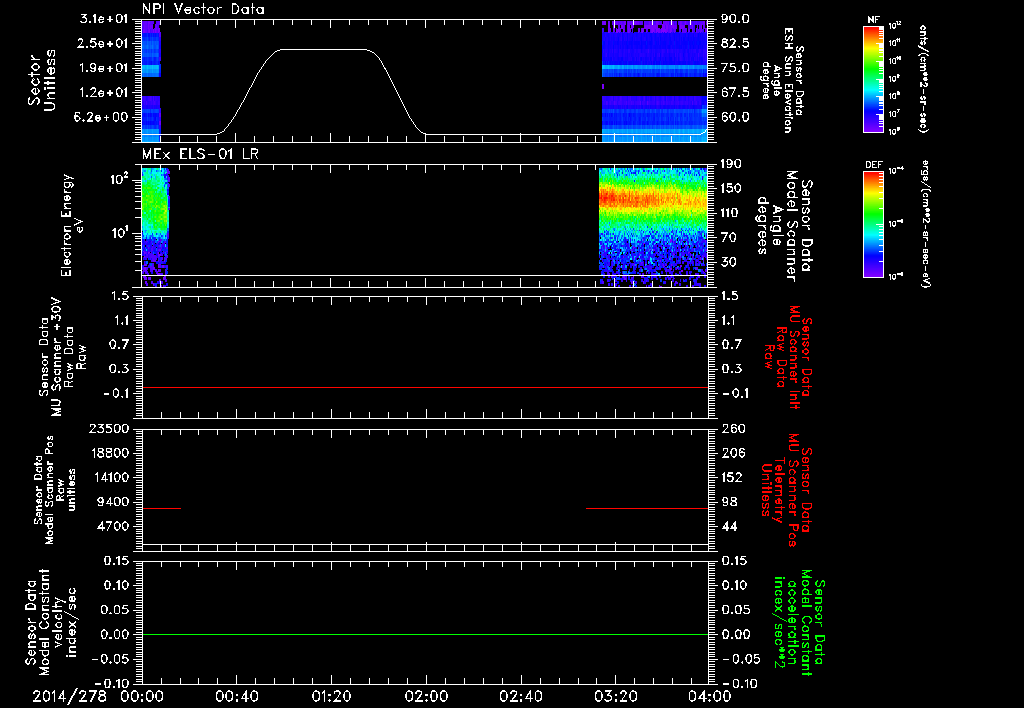Select the "Model Scanner Pos Raw unitless" axis title
This screenshot has width=1024, height=708.
(x=55, y=491)
